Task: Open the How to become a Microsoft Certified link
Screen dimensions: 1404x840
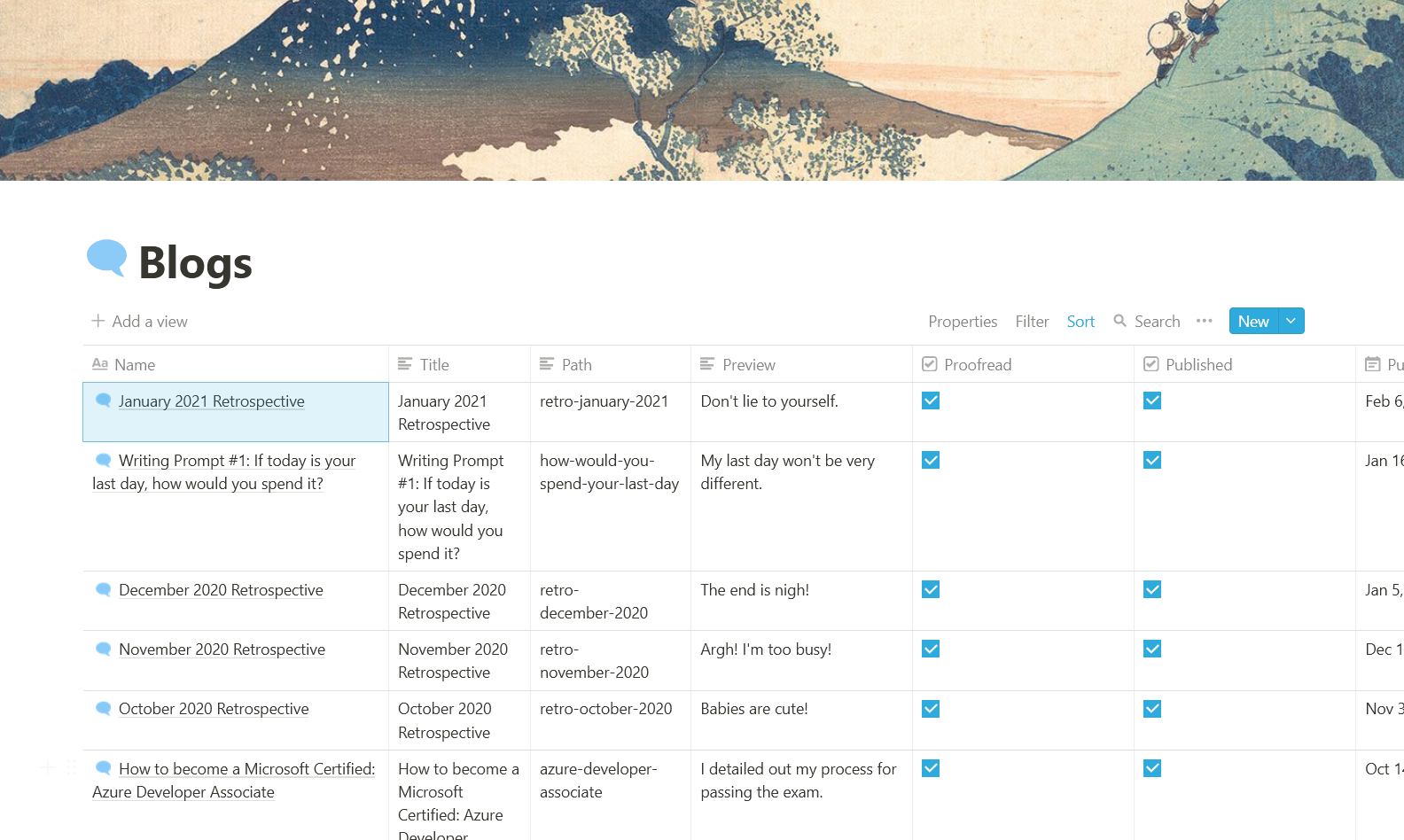Action: click(234, 781)
